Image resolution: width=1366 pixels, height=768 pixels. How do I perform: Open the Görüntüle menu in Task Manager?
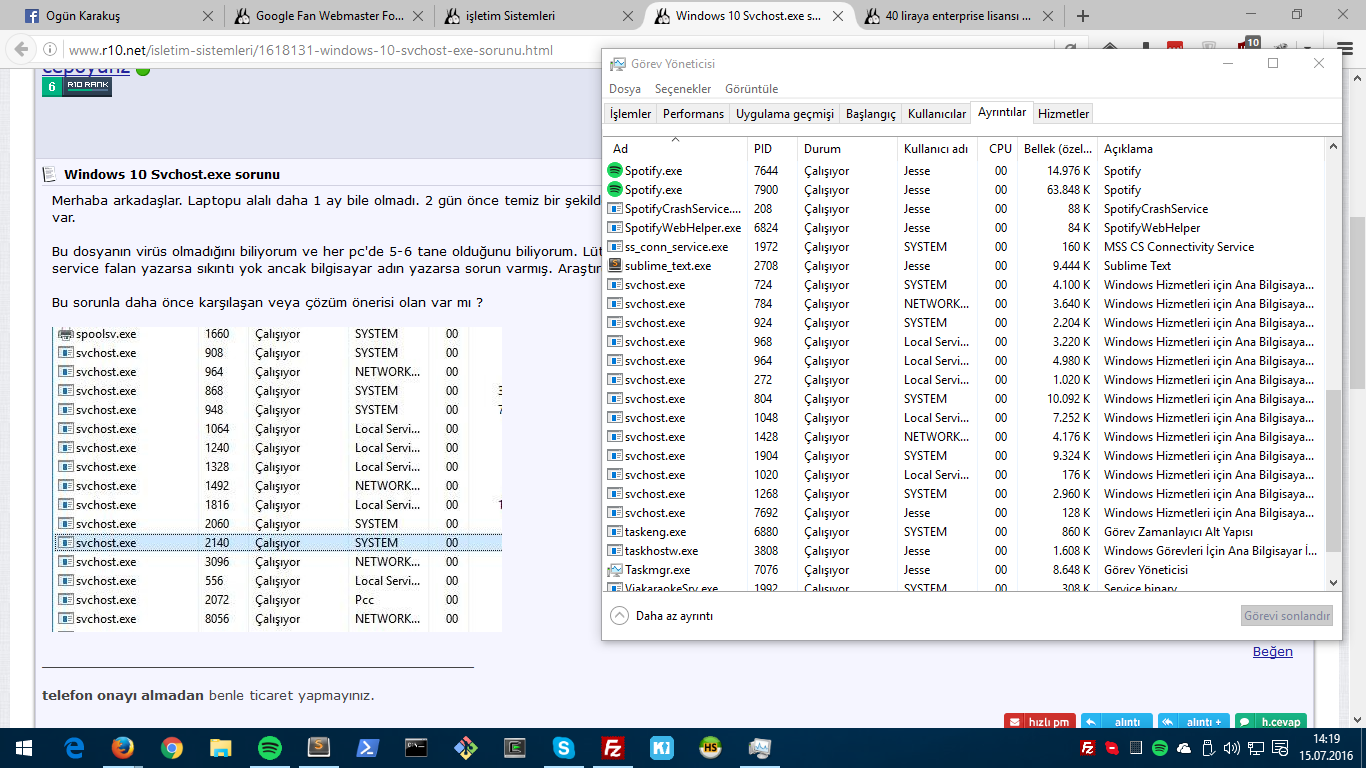(x=751, y=89)
